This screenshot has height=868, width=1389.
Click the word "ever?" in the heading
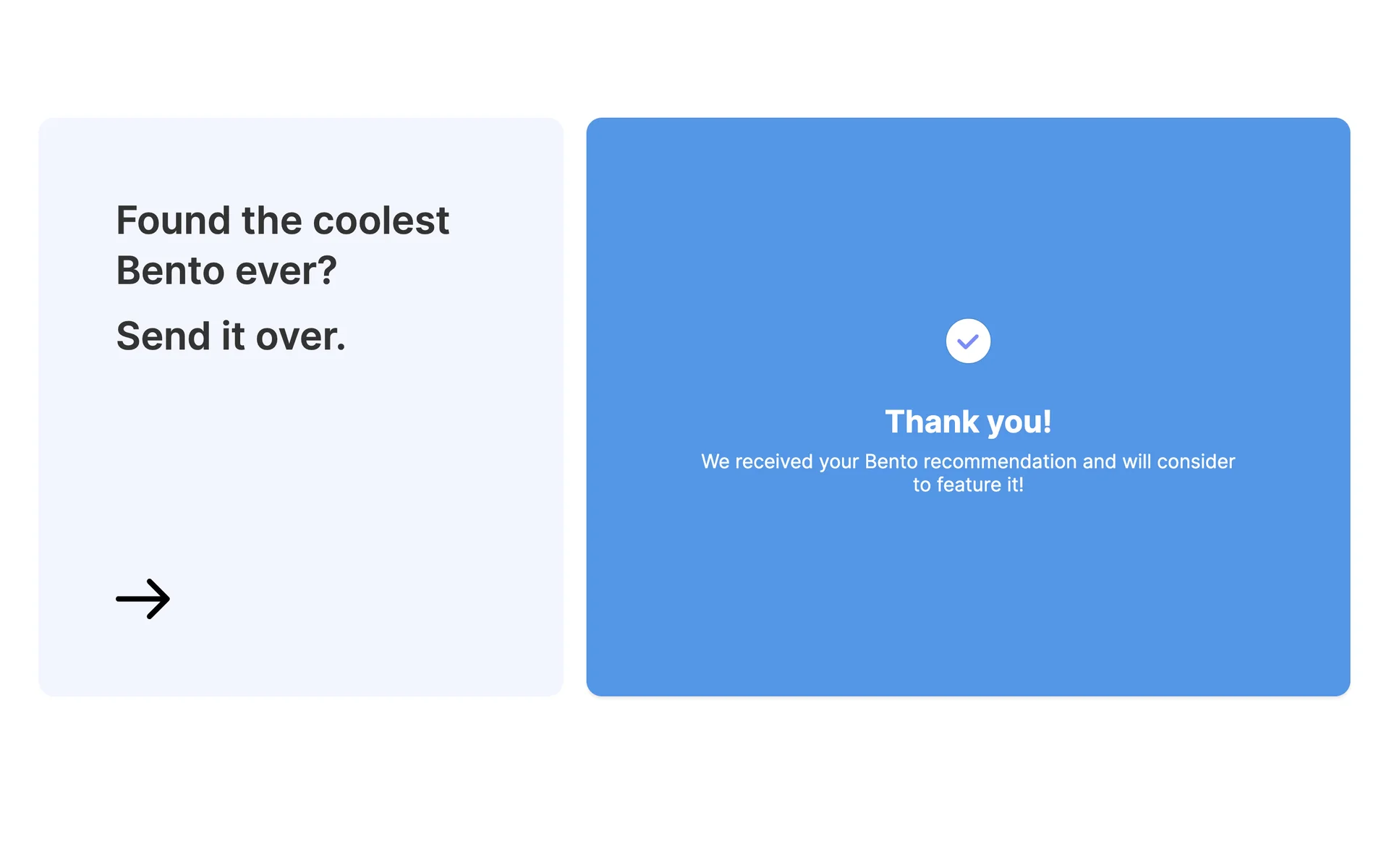pos(286,271)
